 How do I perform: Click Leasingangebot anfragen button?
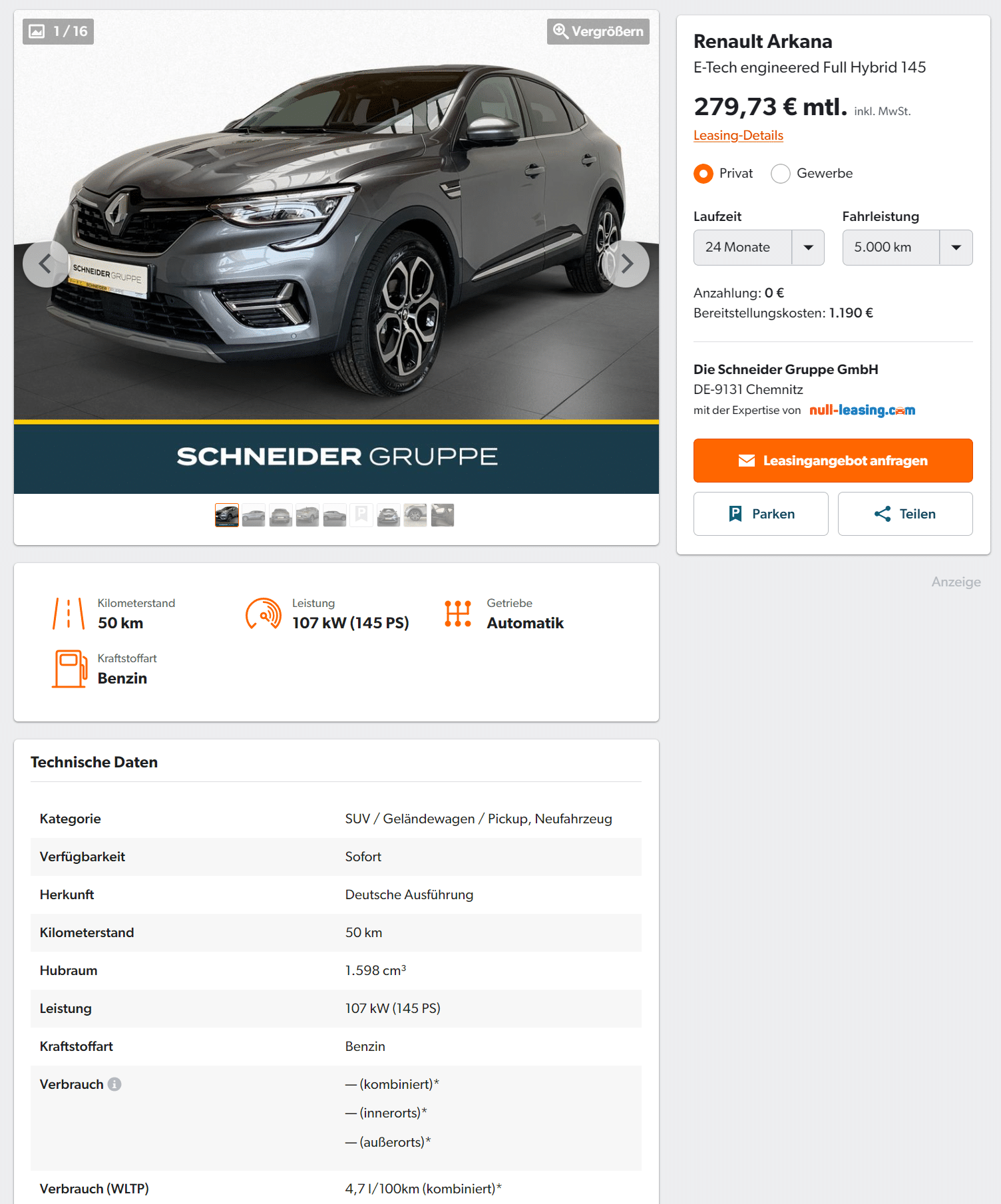click(x=833, y=461)
